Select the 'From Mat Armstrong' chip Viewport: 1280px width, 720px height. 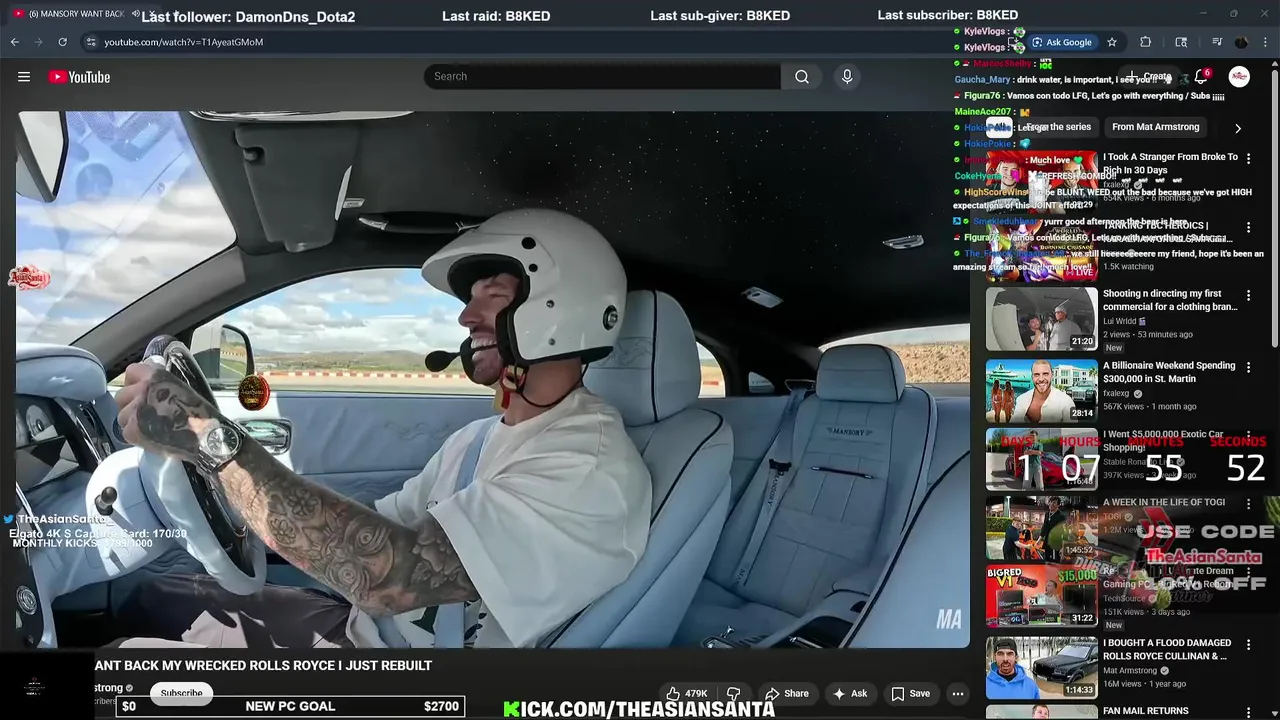pos(1155,127)
